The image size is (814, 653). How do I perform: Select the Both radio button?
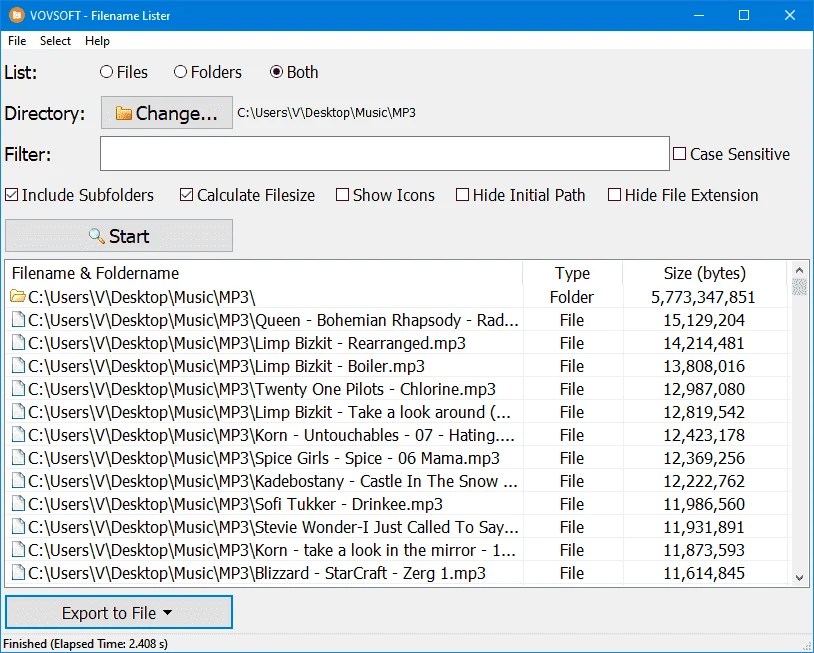coord(276,72)
